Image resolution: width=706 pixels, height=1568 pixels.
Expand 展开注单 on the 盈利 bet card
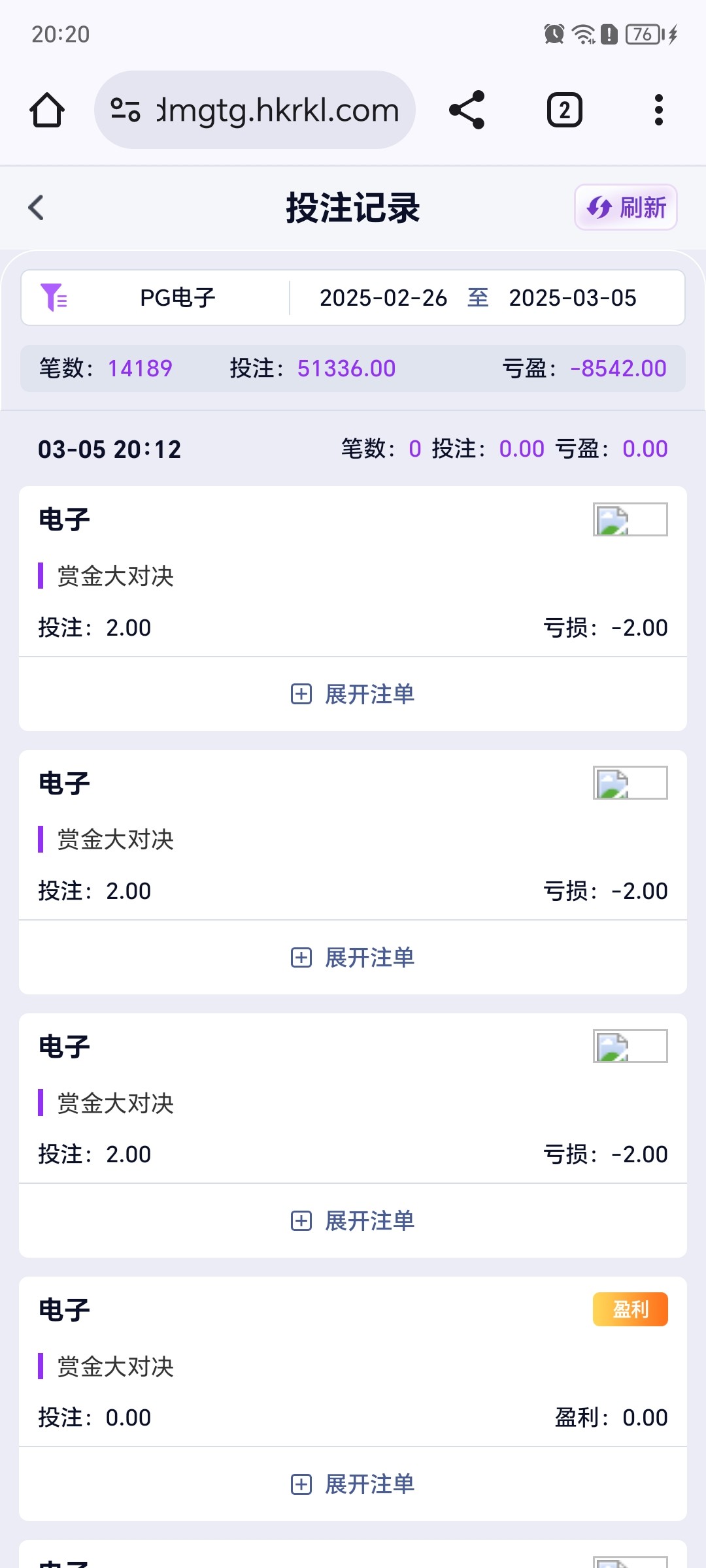click(x=353, y=1484)
